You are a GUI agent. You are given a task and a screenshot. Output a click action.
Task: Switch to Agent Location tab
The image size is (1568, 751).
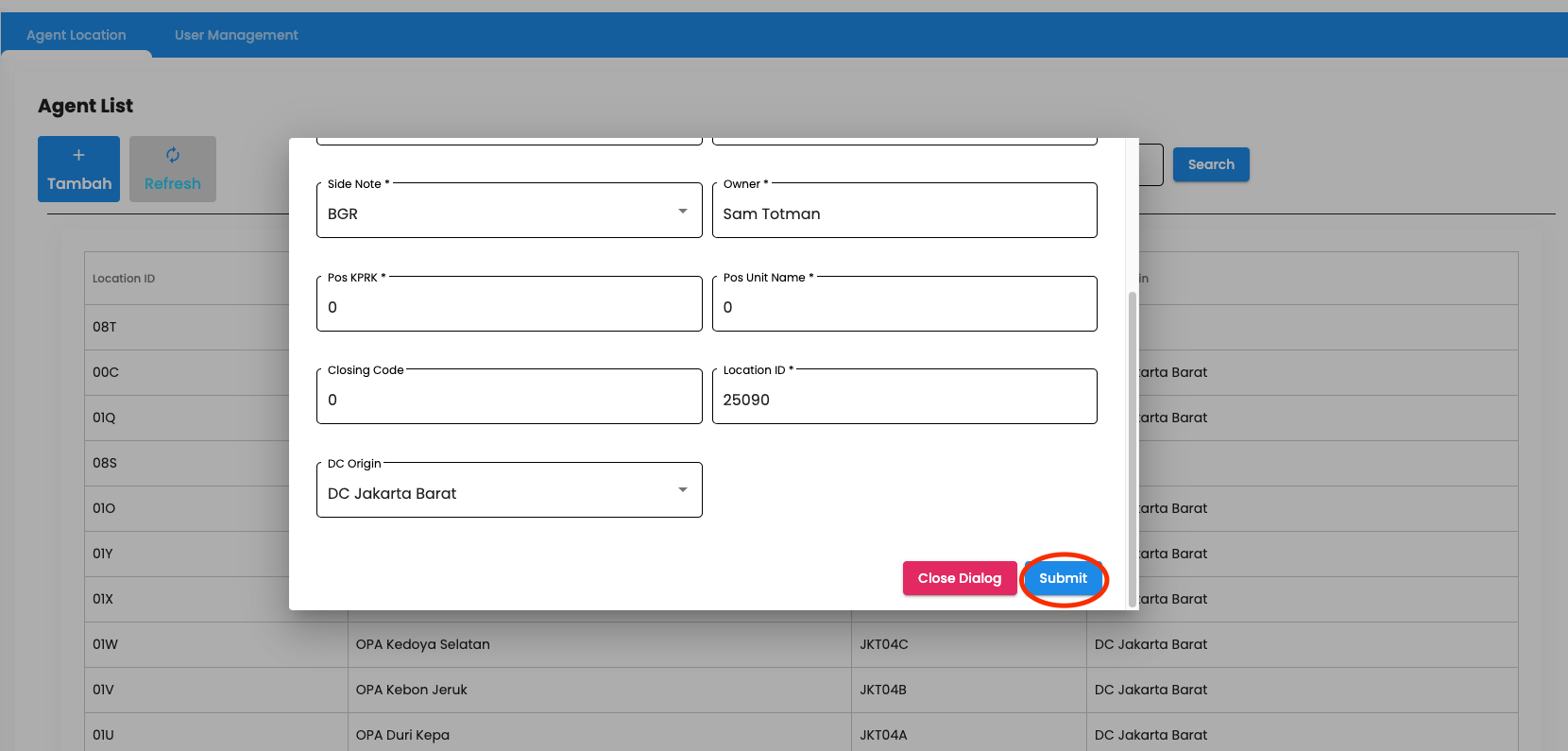click(x=77, y=35)
